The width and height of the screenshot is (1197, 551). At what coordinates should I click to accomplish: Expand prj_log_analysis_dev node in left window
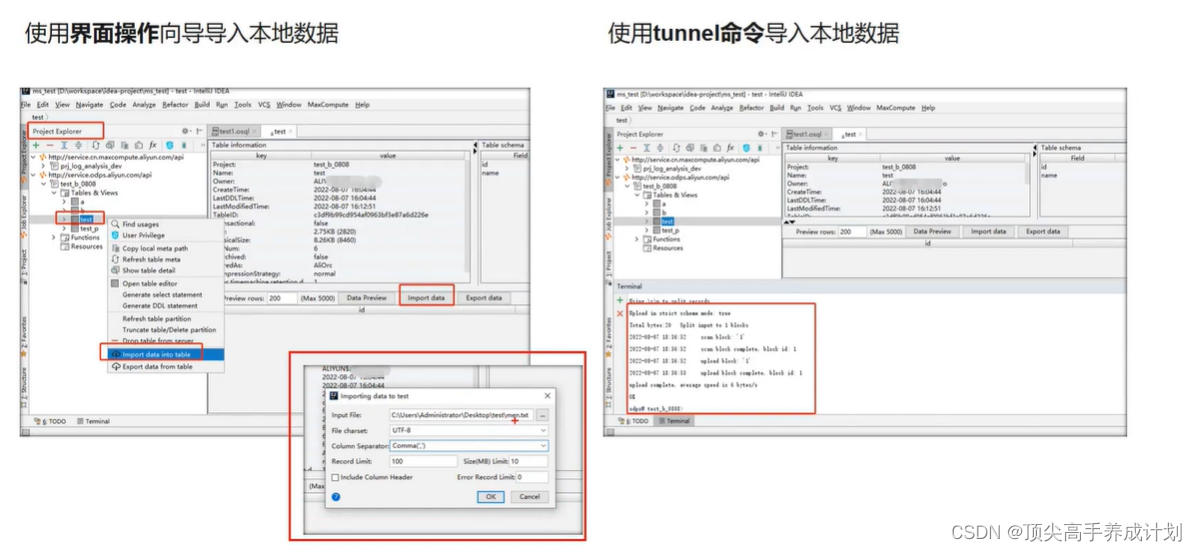[x=44, y=166]
